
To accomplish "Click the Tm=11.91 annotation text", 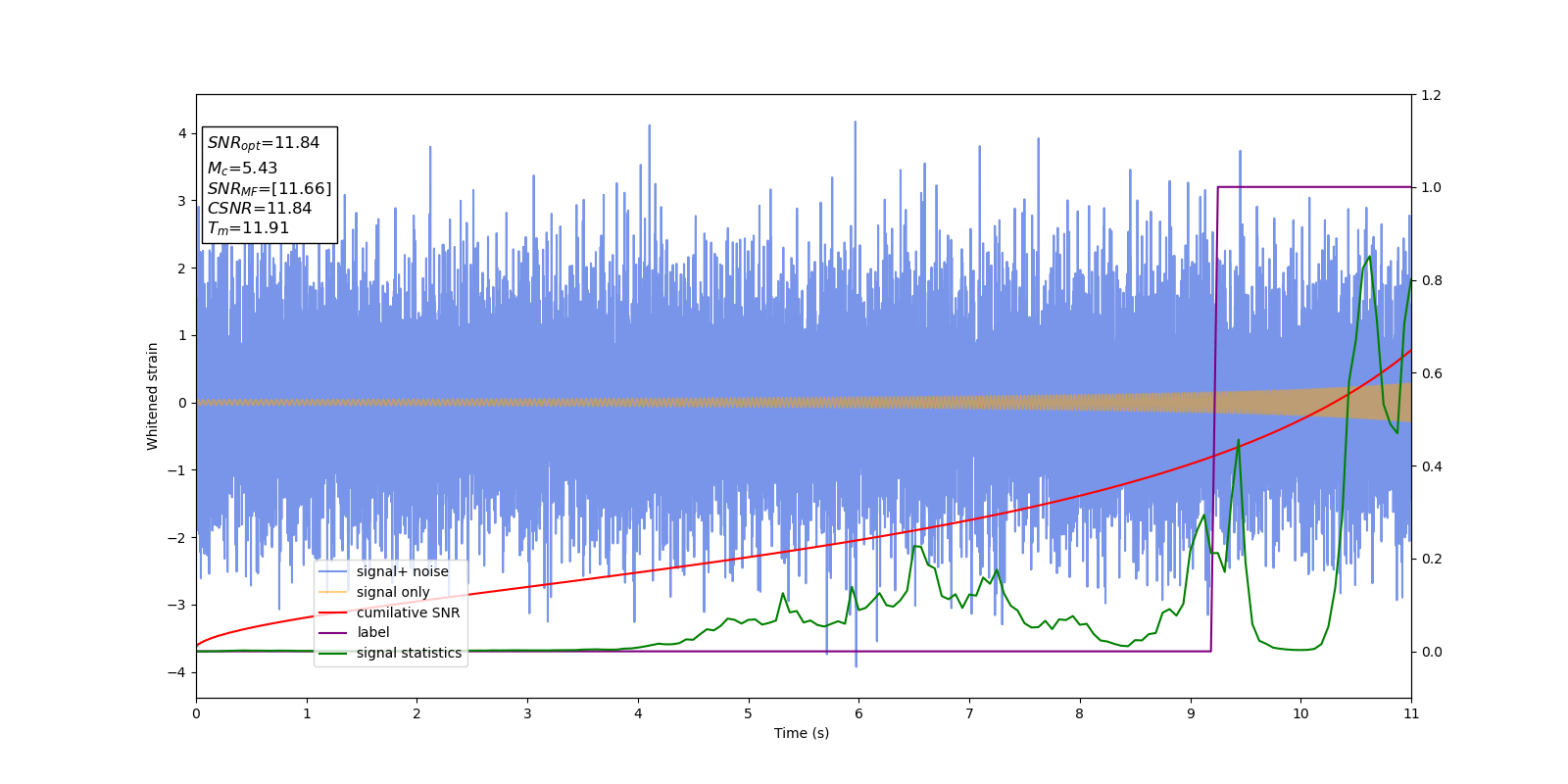I will [248, 228].
